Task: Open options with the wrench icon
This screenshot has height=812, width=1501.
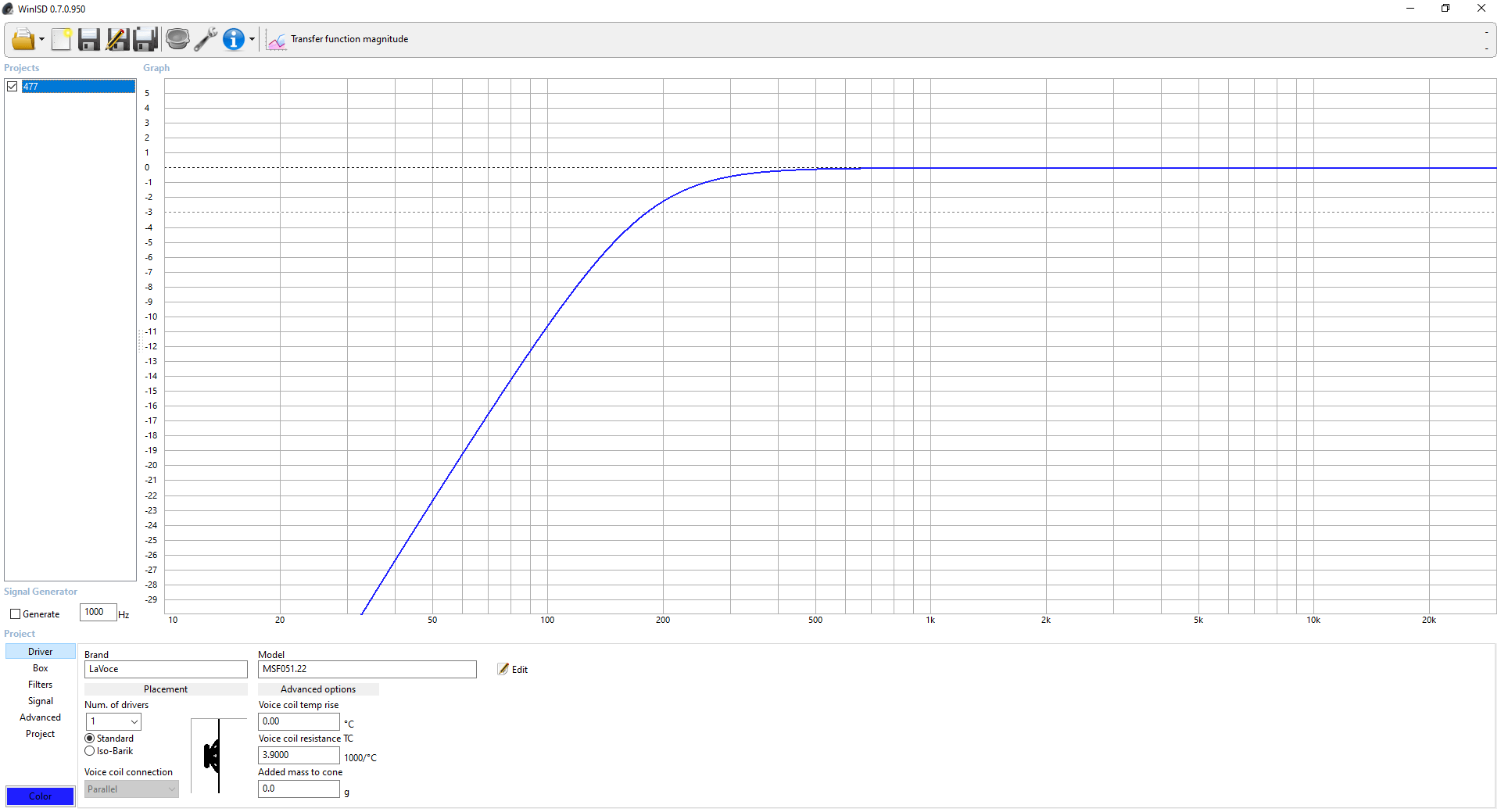Action: pyautogui.click(x=206, y=39)
